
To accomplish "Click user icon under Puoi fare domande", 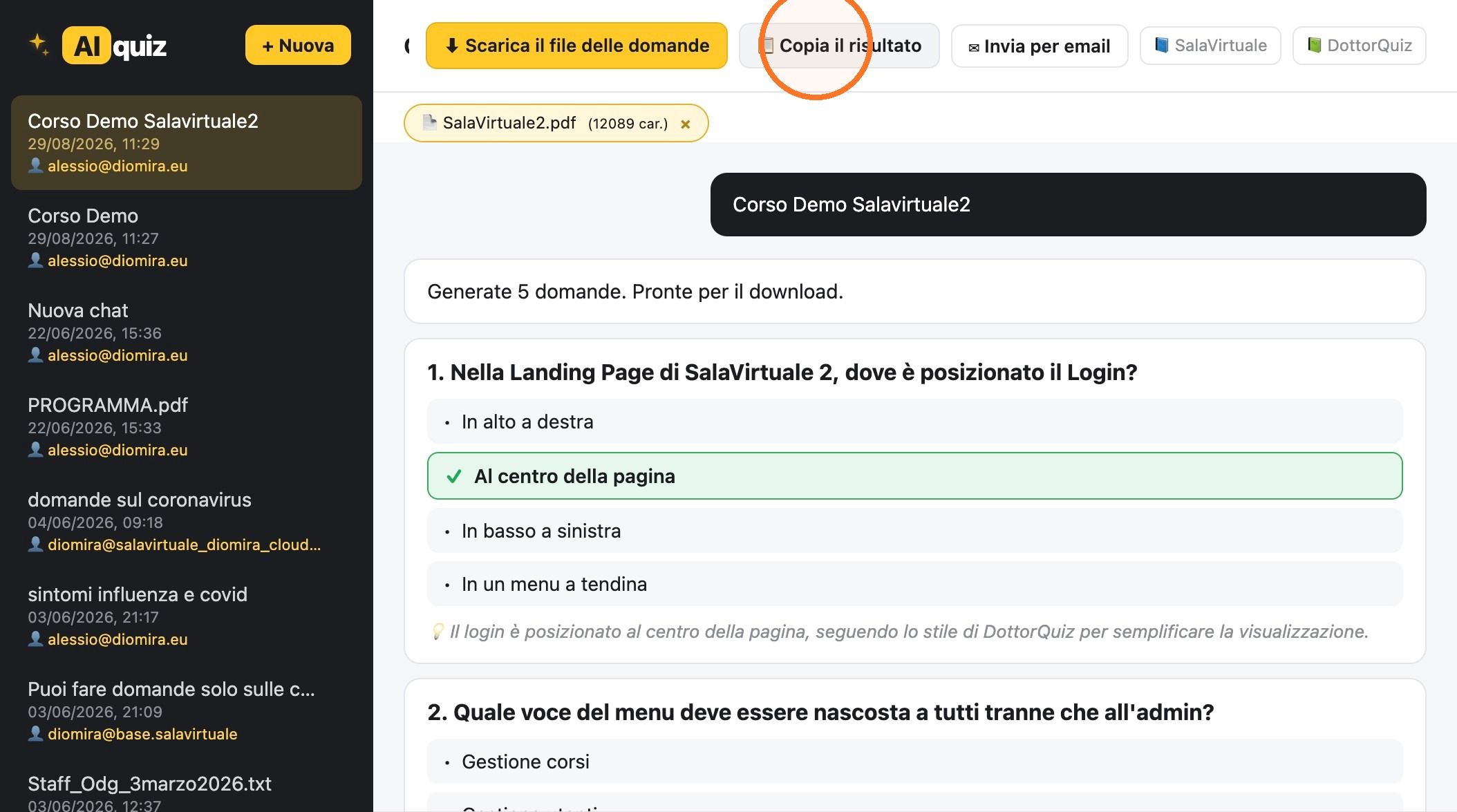I will 35,733.
